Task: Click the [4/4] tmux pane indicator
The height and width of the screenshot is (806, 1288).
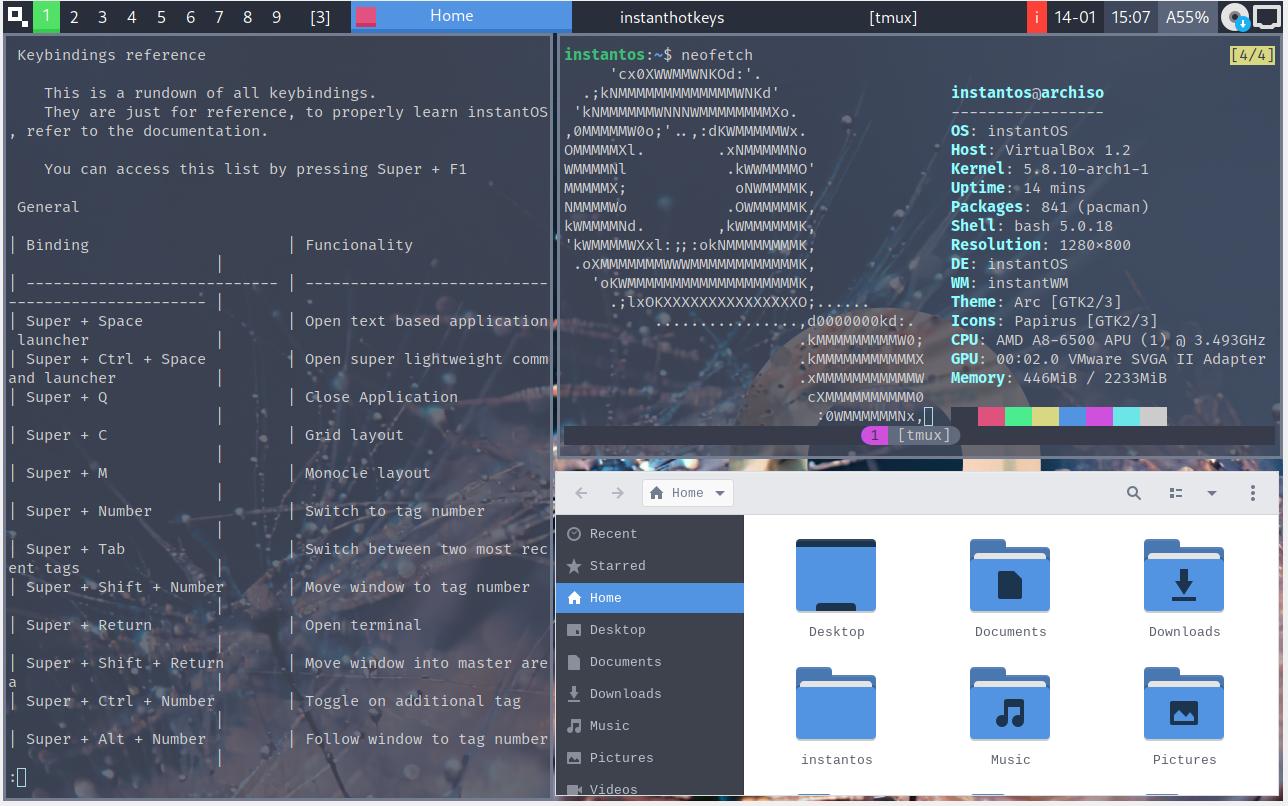Action: [1253, 55]
